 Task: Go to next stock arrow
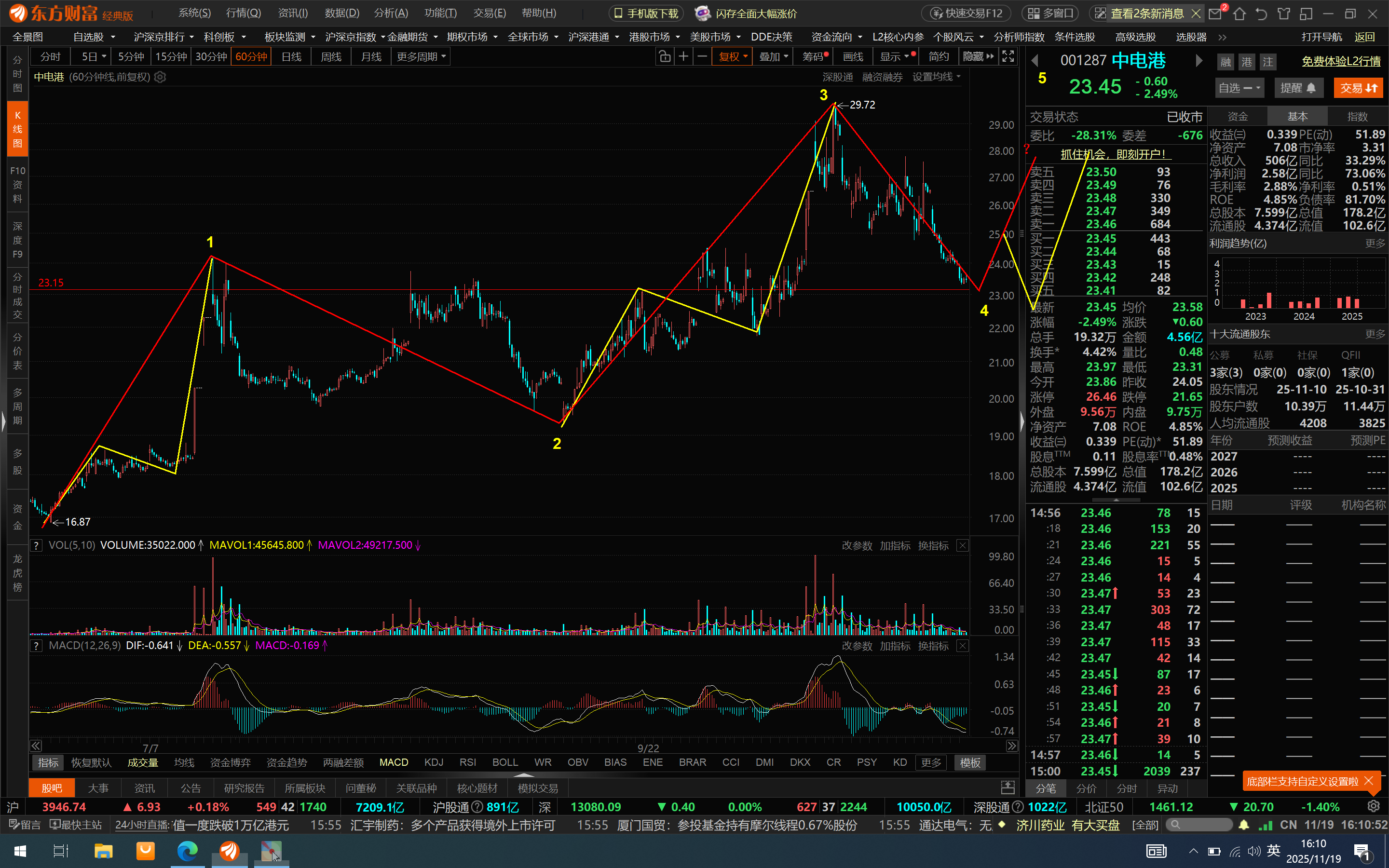point(1198,60)
